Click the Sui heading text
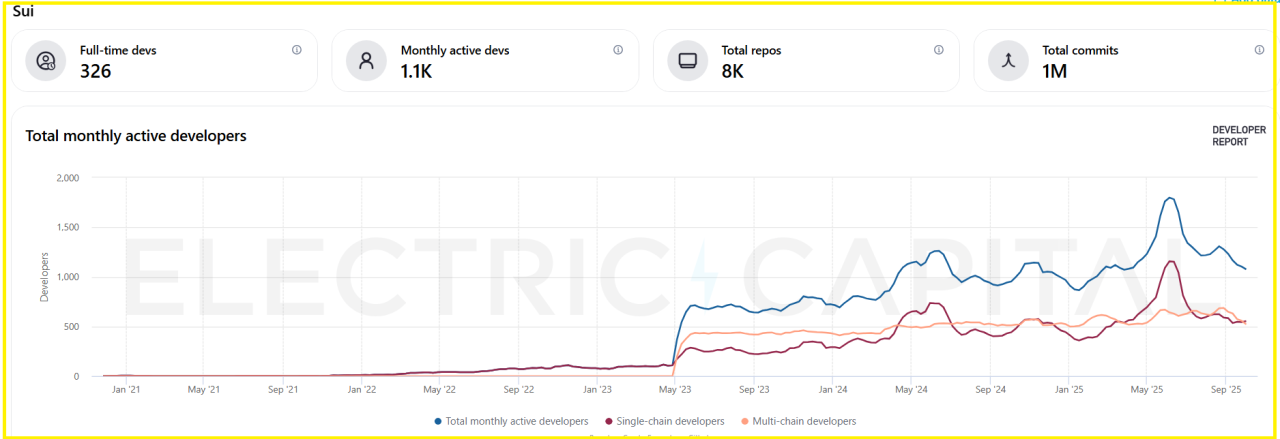1280x439 pixels. click(x=23, y=10)
